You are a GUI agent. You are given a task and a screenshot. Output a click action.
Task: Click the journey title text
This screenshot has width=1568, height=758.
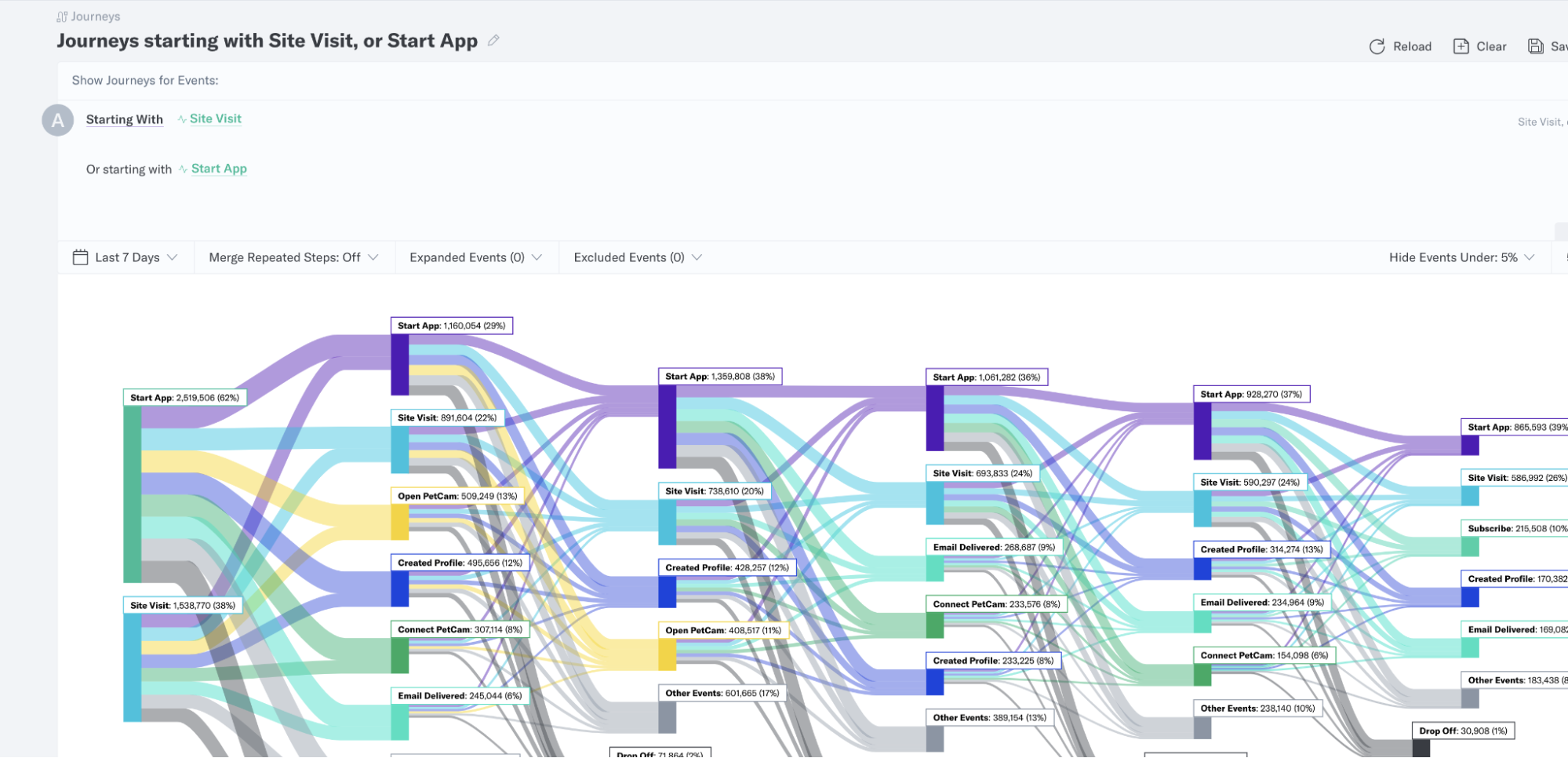tap(267, 41)
